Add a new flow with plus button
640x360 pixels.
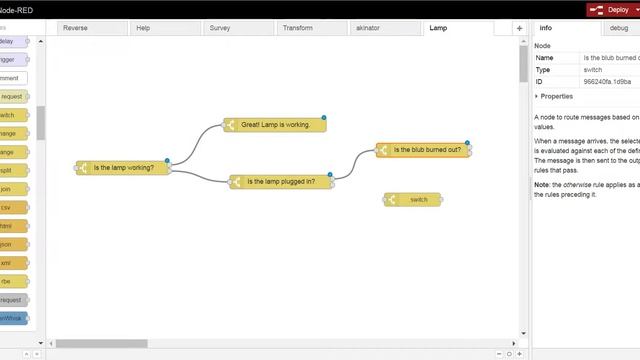click(519, 28)
